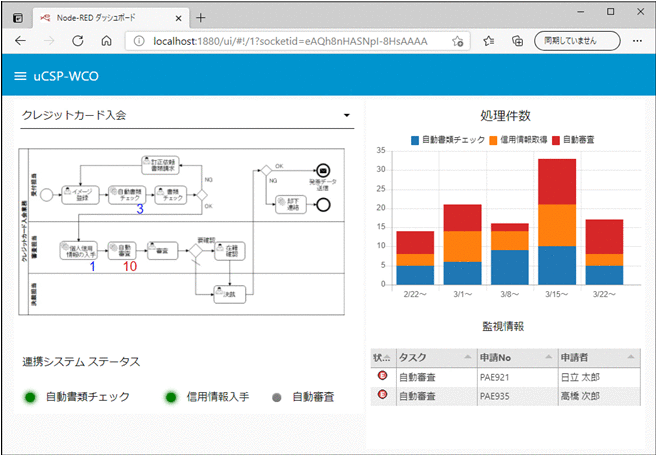
Task: Toggle 自動書類チェック blue legend swatch
Action: (x=415, y=140)
